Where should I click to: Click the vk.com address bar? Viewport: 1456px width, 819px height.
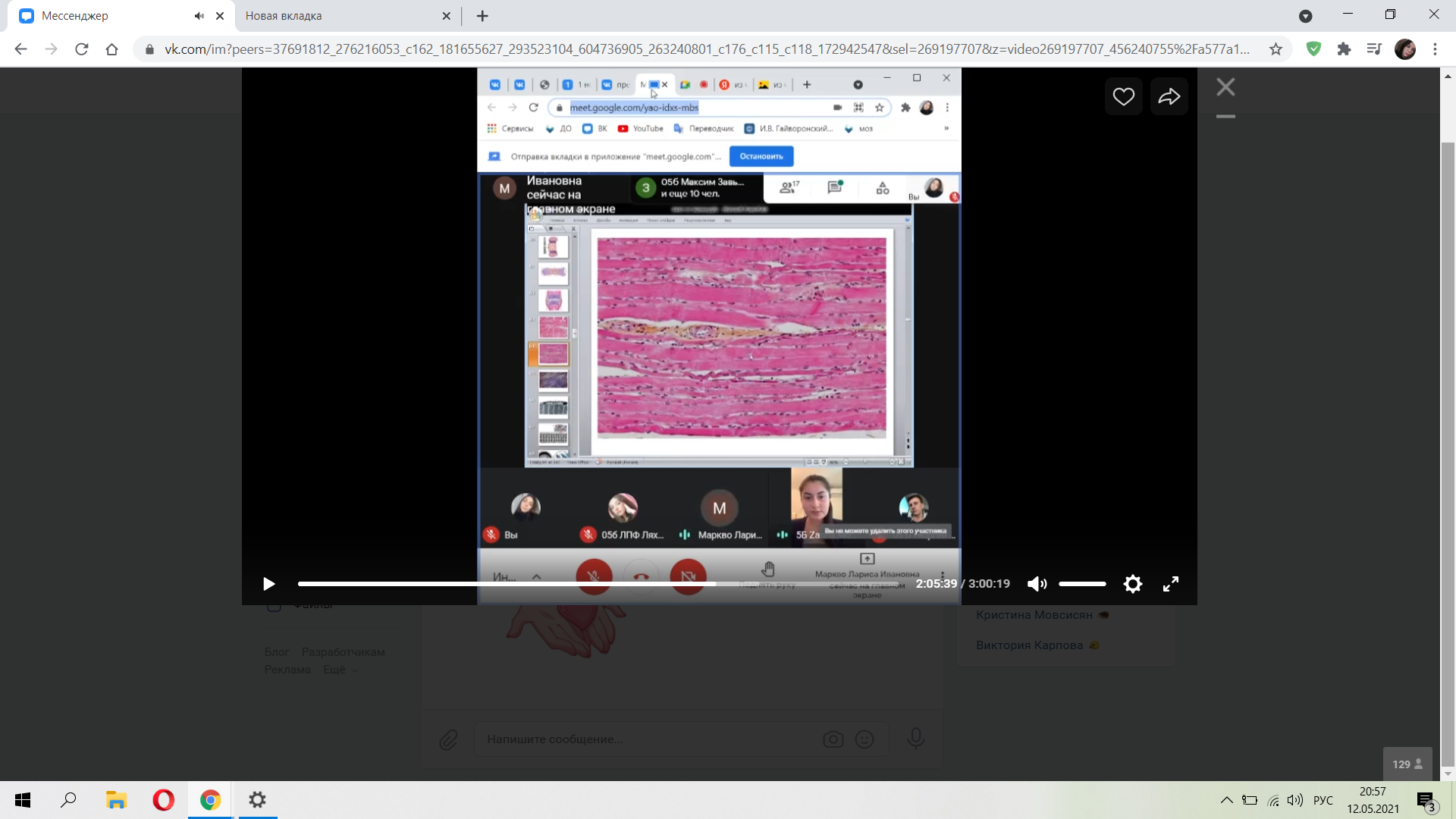705,49
